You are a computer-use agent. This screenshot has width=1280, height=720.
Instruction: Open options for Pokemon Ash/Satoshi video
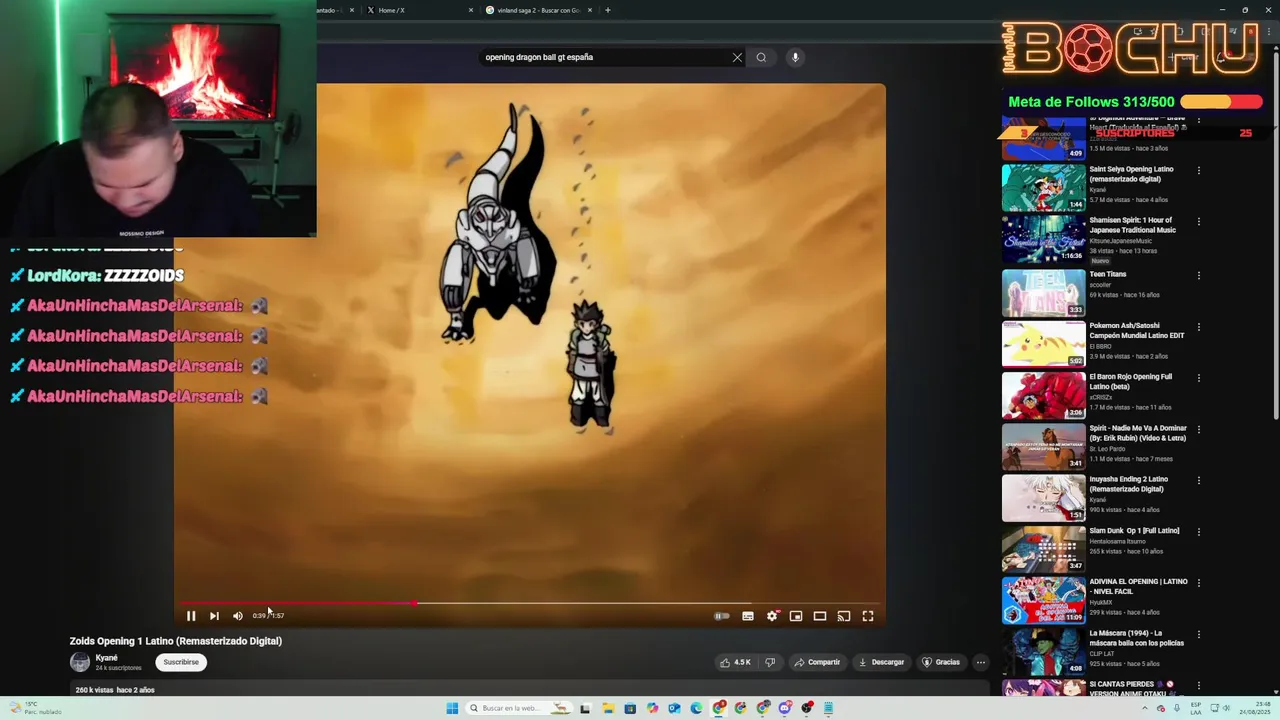point(1198,327)
